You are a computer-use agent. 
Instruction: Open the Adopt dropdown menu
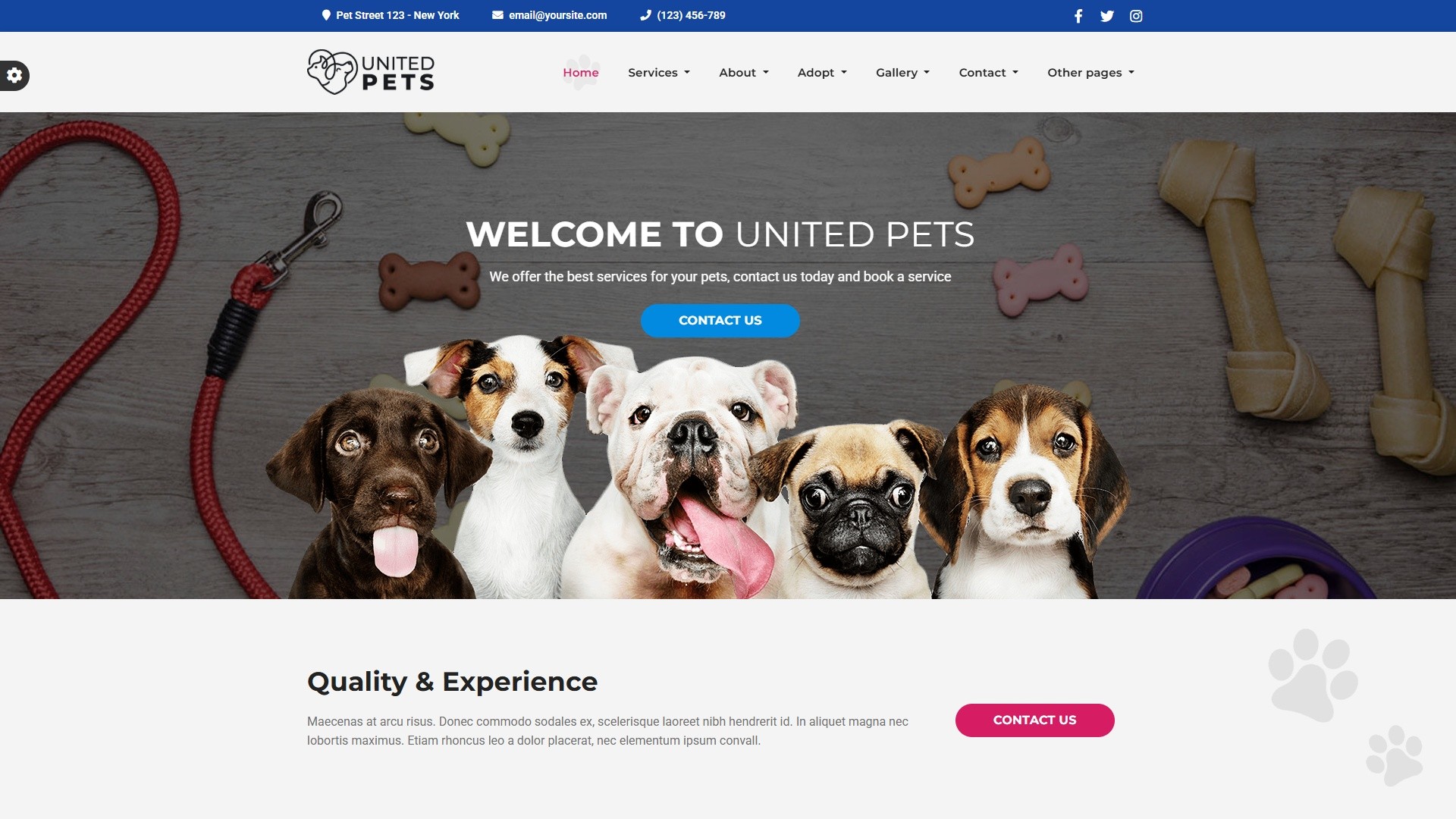click(822, 73)
